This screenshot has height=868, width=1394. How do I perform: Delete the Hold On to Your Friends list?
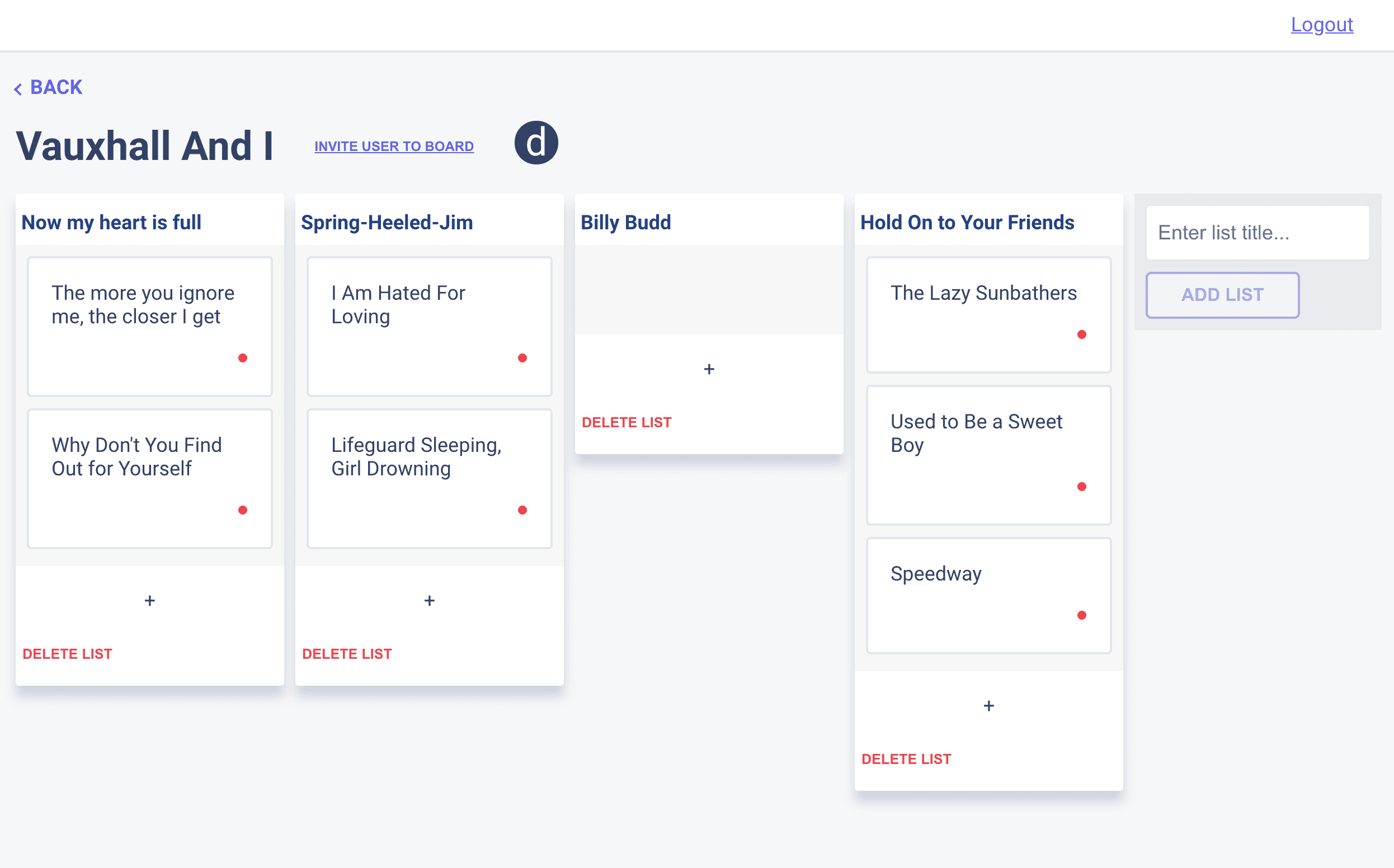906,759
